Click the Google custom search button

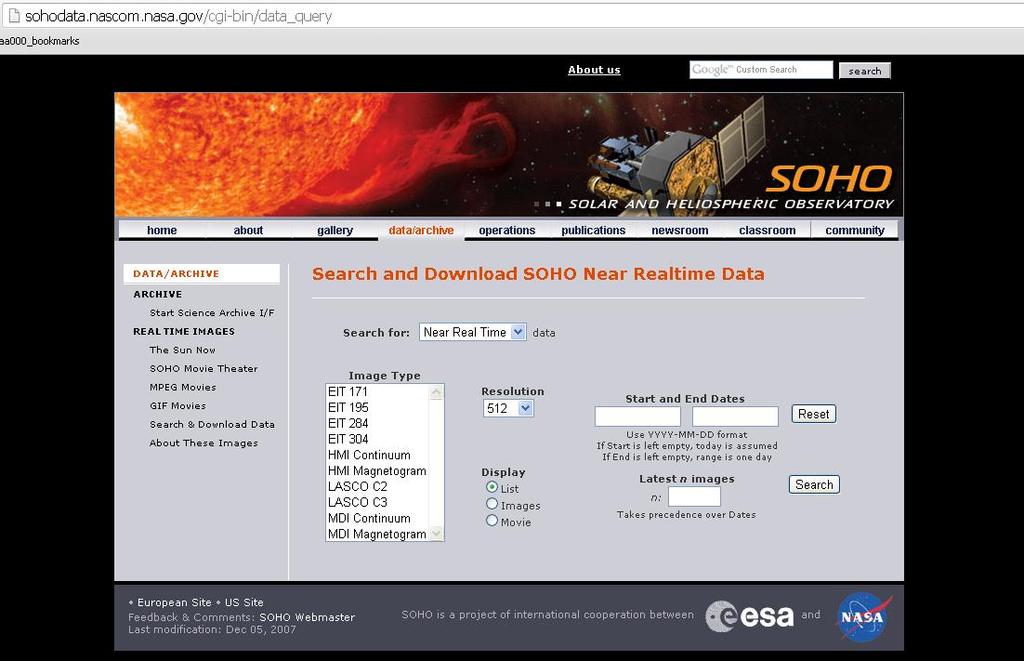tap(865, 71)
